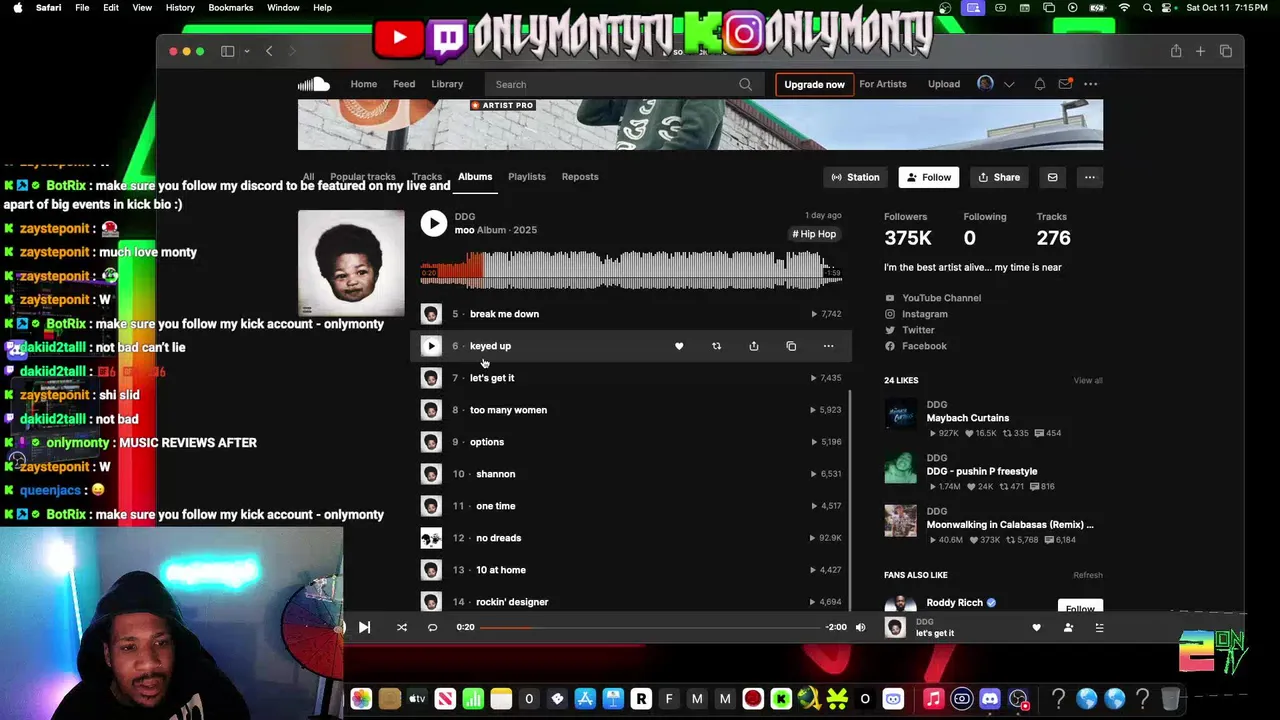
Task: Switch to the Albums tab
Action: (475, 177)
